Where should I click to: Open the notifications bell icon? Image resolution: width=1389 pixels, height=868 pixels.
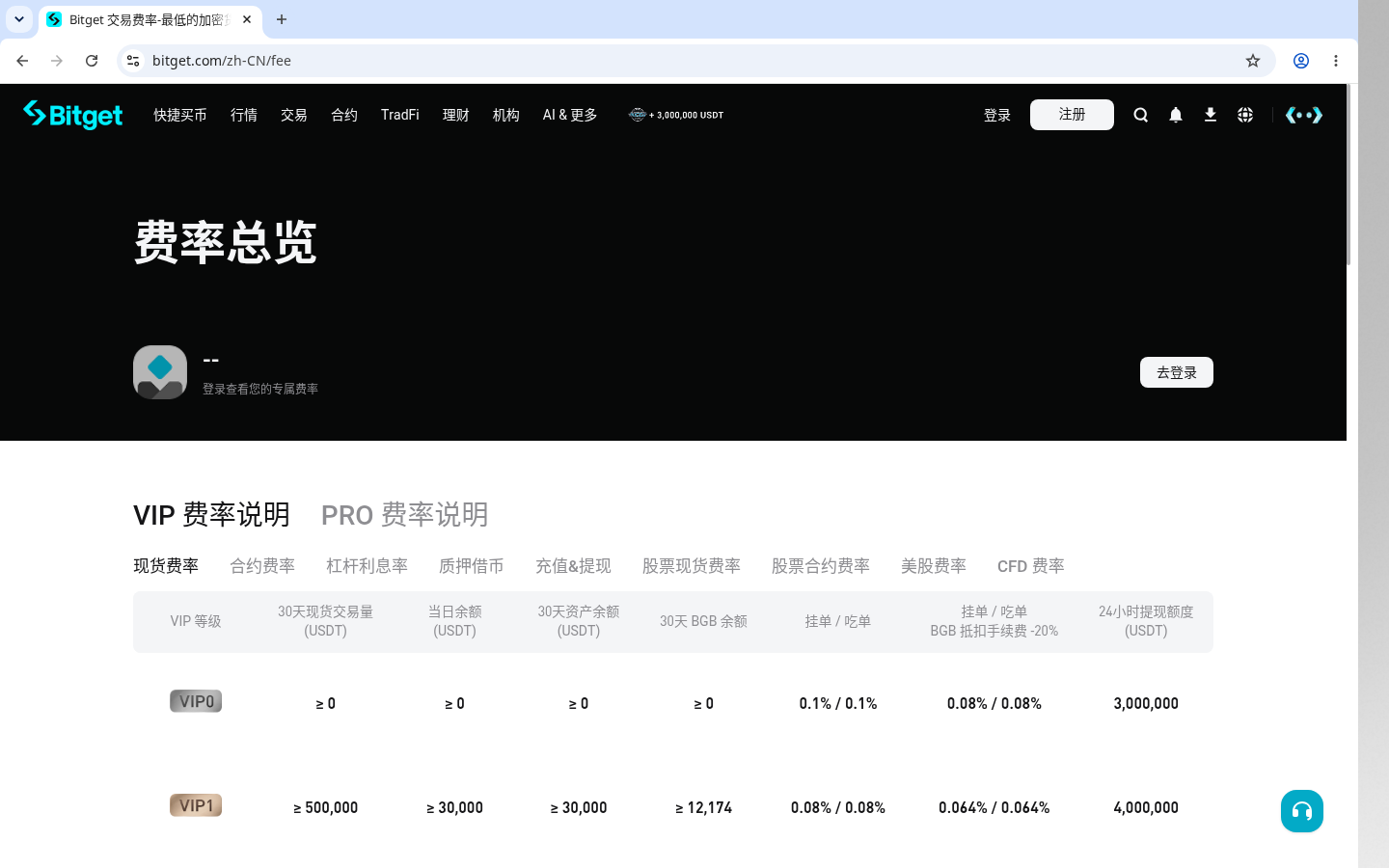click(x=1175, y=115)
